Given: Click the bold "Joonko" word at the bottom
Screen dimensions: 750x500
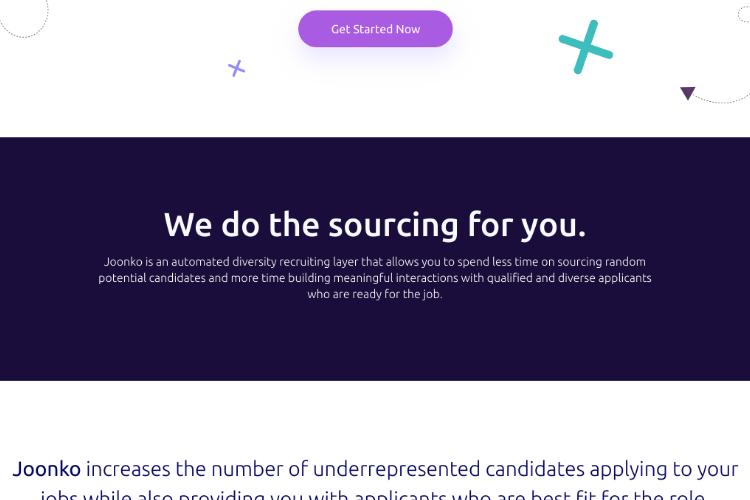Looking at the screenshot, I should click(x=47, y=469).
